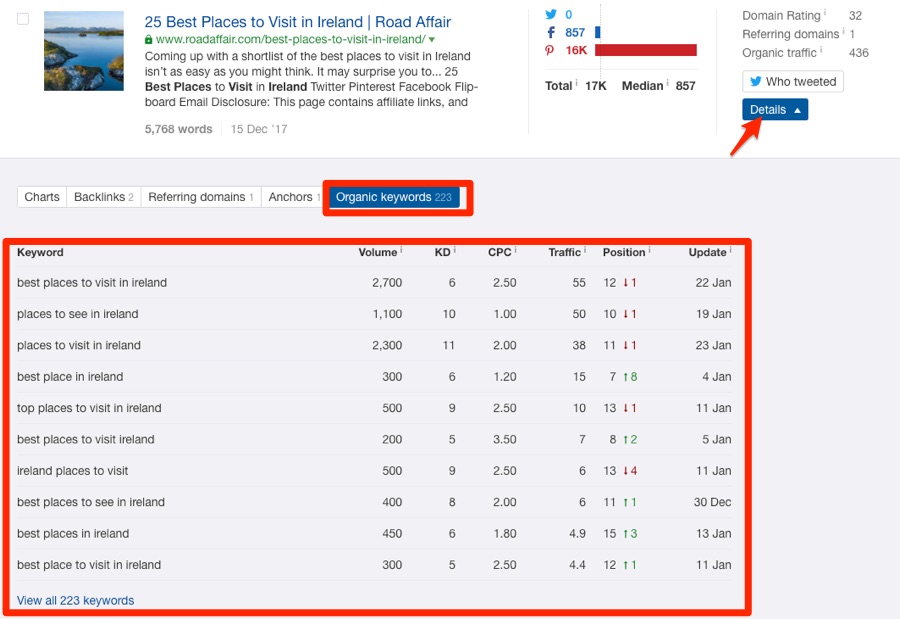The width and height of the screenshot is (900, 619).
Task: Tick the checkbox beside the Road Affair result
Action: 23,19
